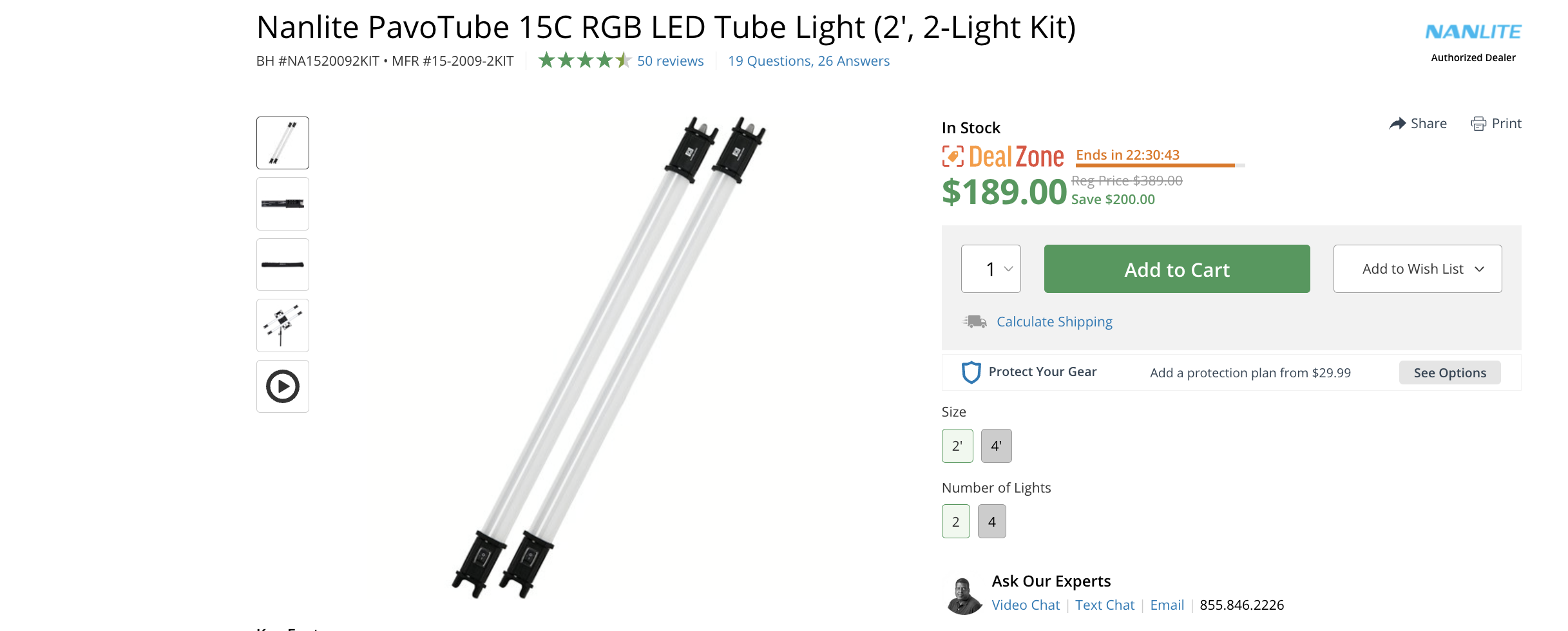The height and width of the screenshot is (631, 1568).
Task: Start a Video Chat with experts
Action: point(1026,605)
